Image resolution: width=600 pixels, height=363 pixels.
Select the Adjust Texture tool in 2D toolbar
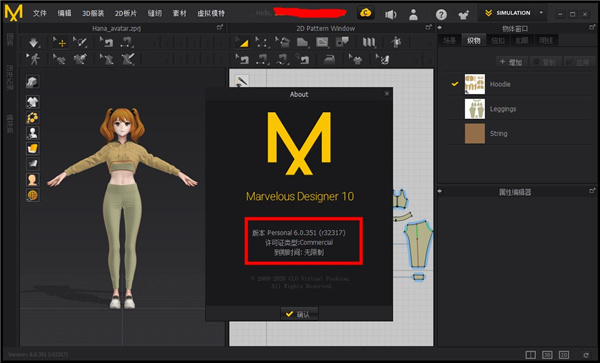383,59
